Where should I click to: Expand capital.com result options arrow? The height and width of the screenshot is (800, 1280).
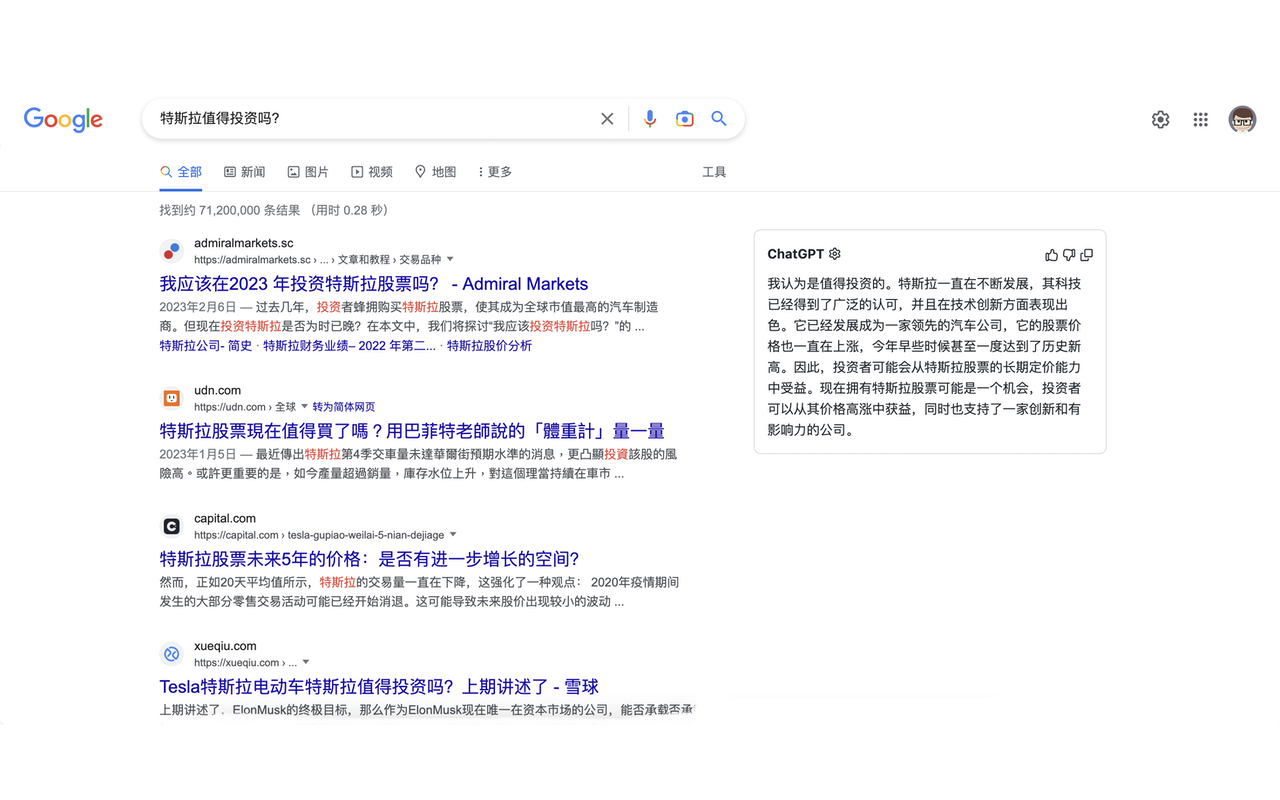click(453, 535)
